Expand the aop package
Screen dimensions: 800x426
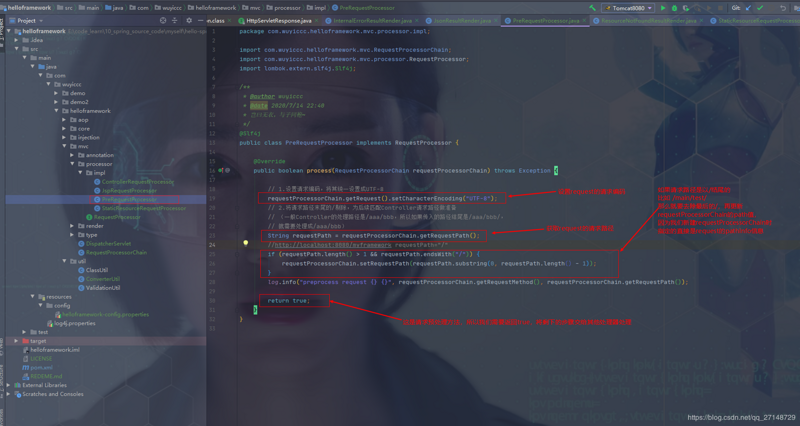coord(64,120)
